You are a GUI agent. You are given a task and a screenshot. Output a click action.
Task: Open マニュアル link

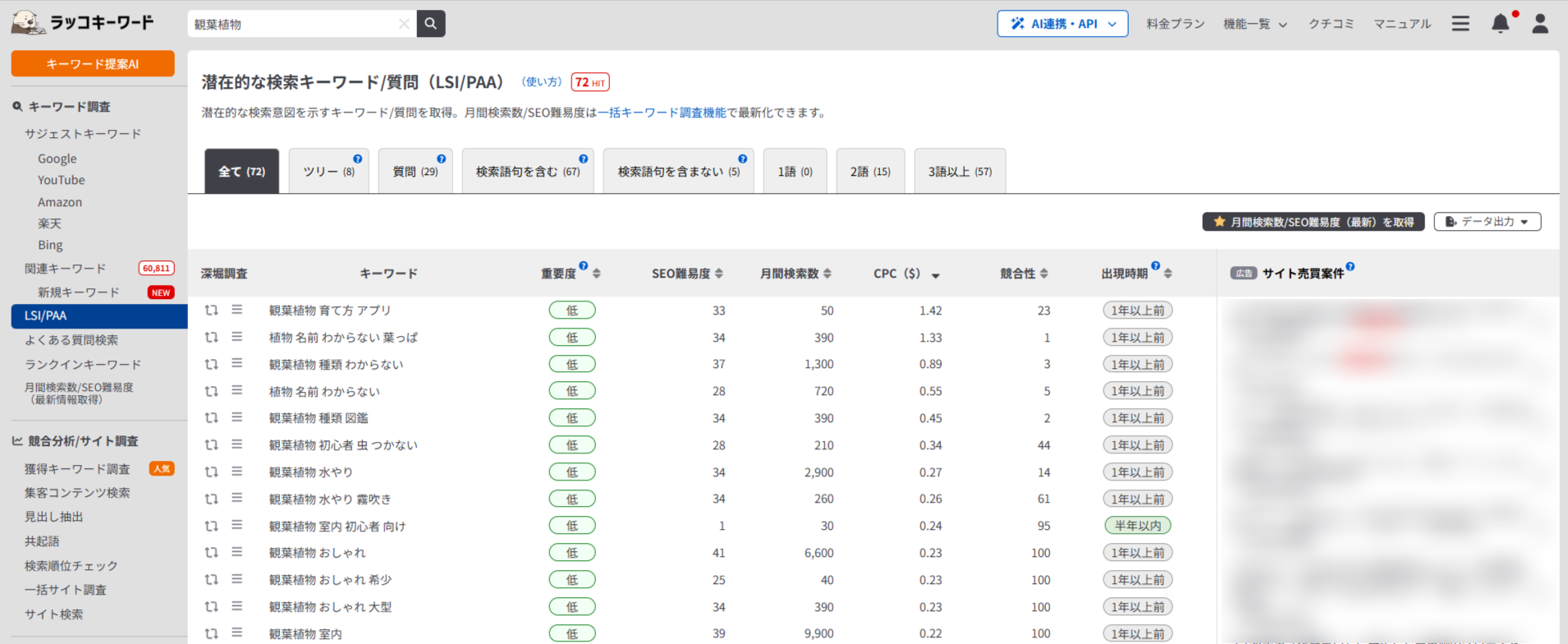point(1402,24)
